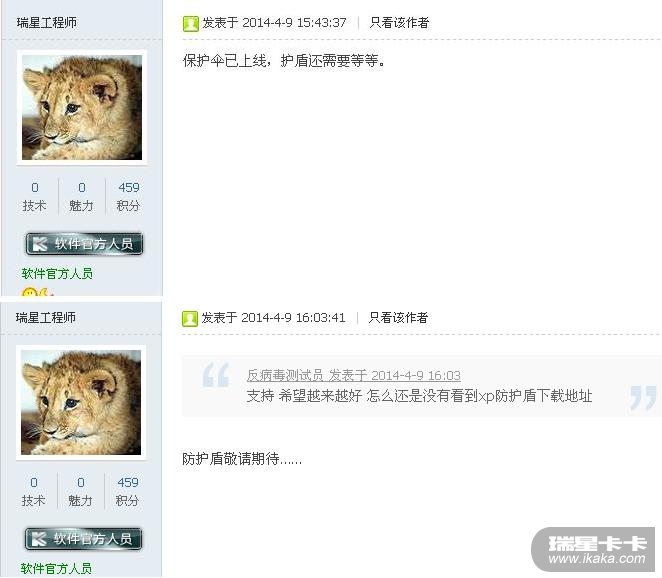Click the 软件官方人员 badge in first profile
662x578 pixels.
tap(84, 244)
